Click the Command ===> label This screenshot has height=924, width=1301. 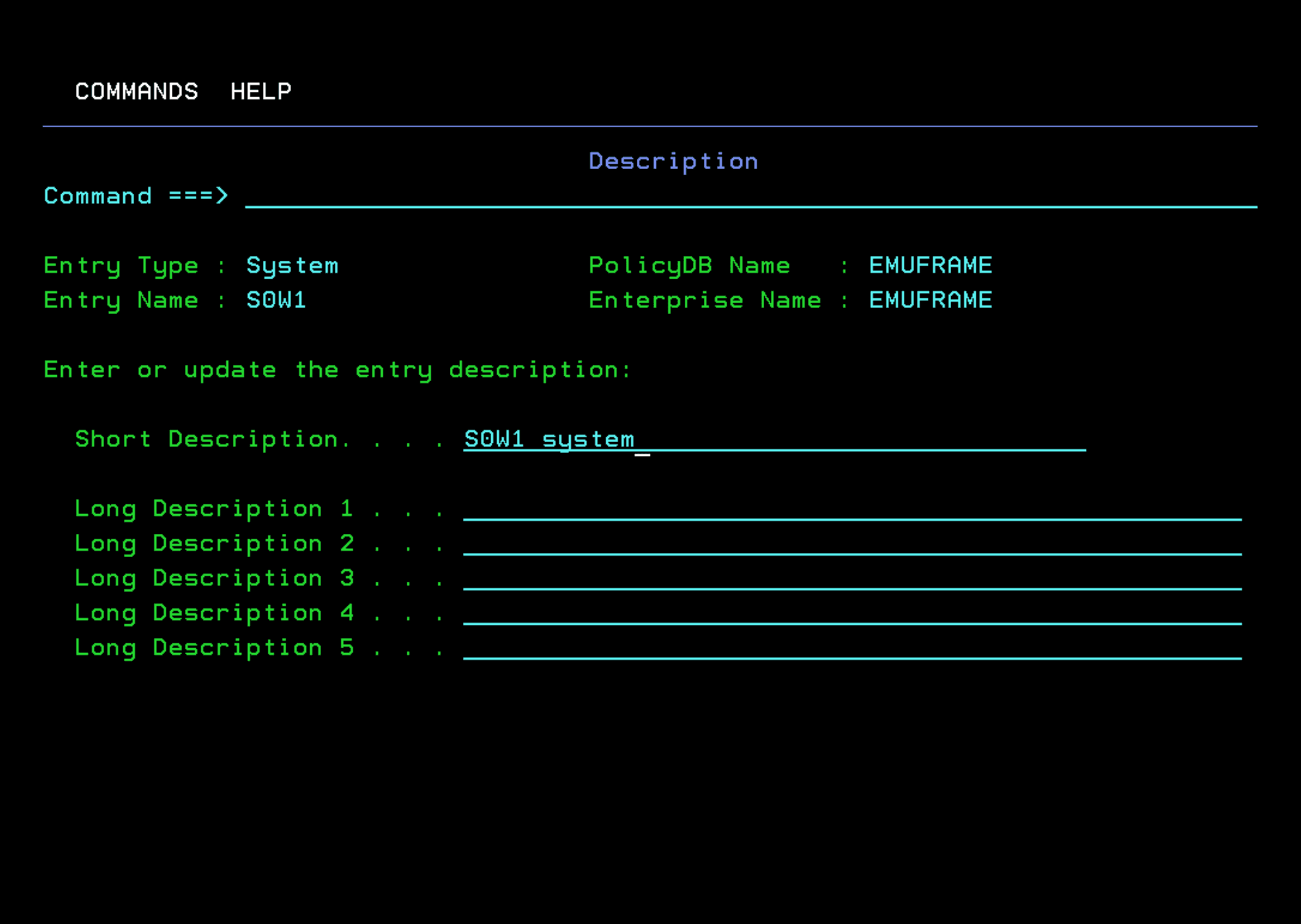136,196
